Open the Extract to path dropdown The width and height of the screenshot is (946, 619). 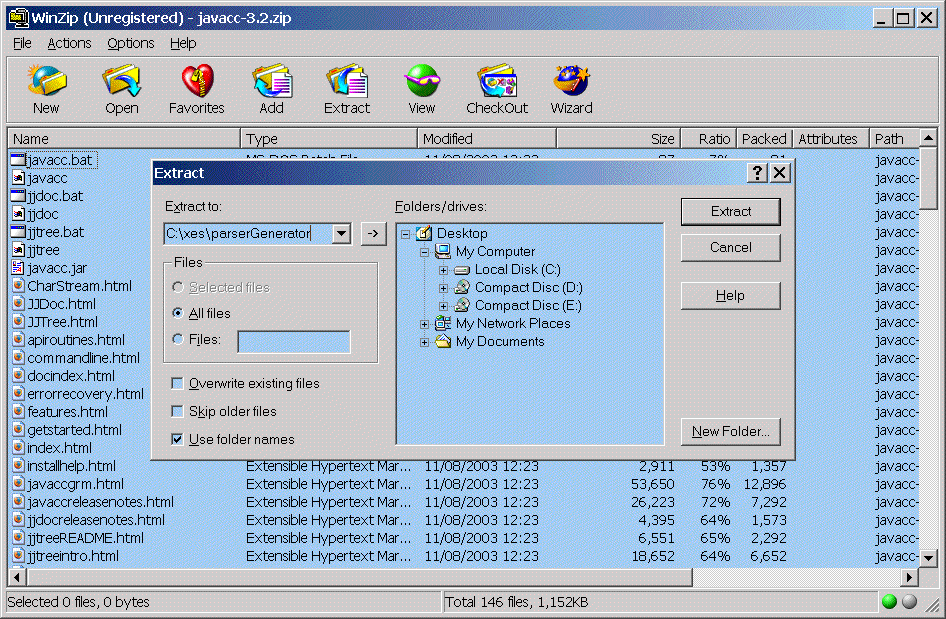[x=341, y=234]
